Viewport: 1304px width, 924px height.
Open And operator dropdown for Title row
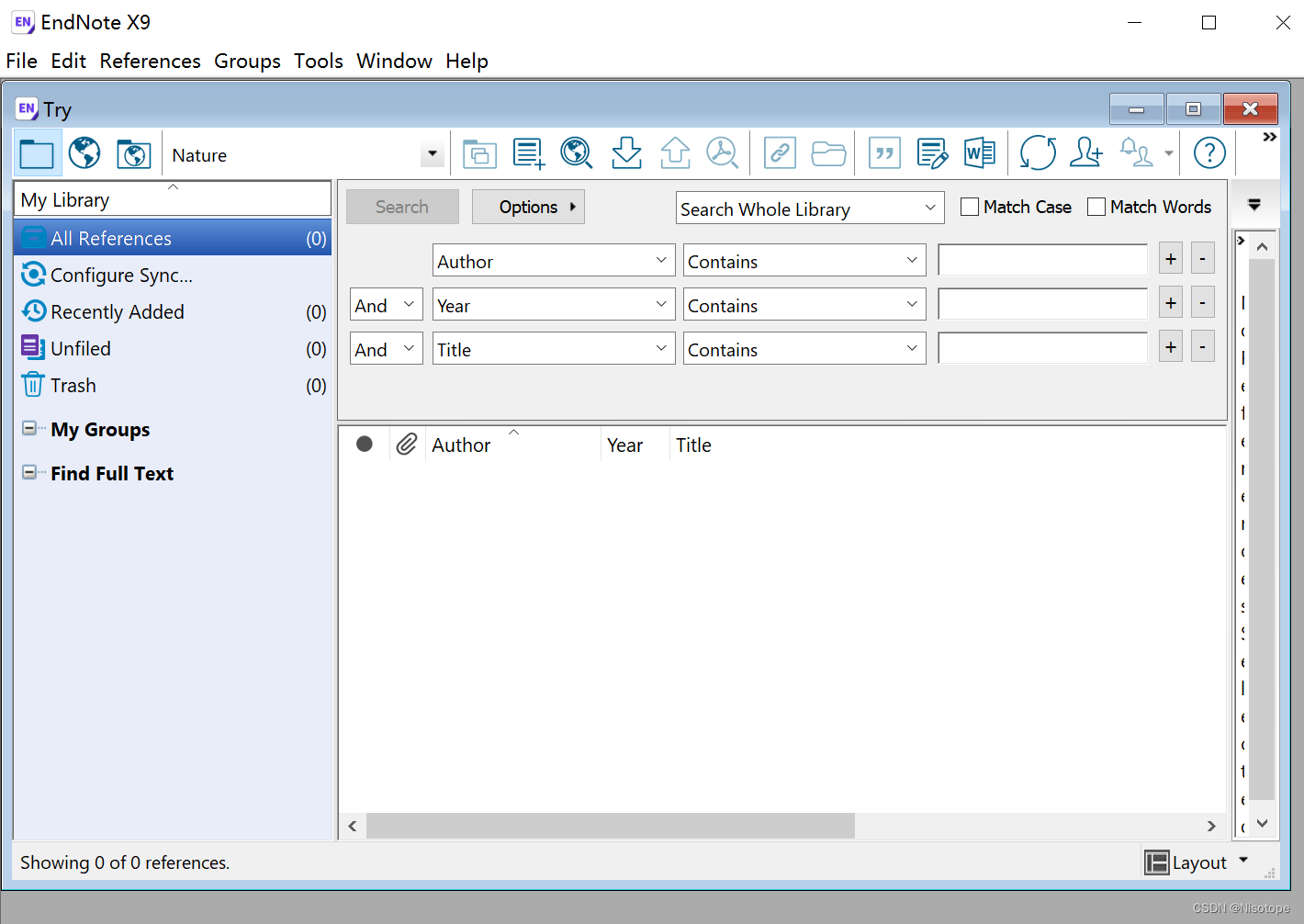387,349
